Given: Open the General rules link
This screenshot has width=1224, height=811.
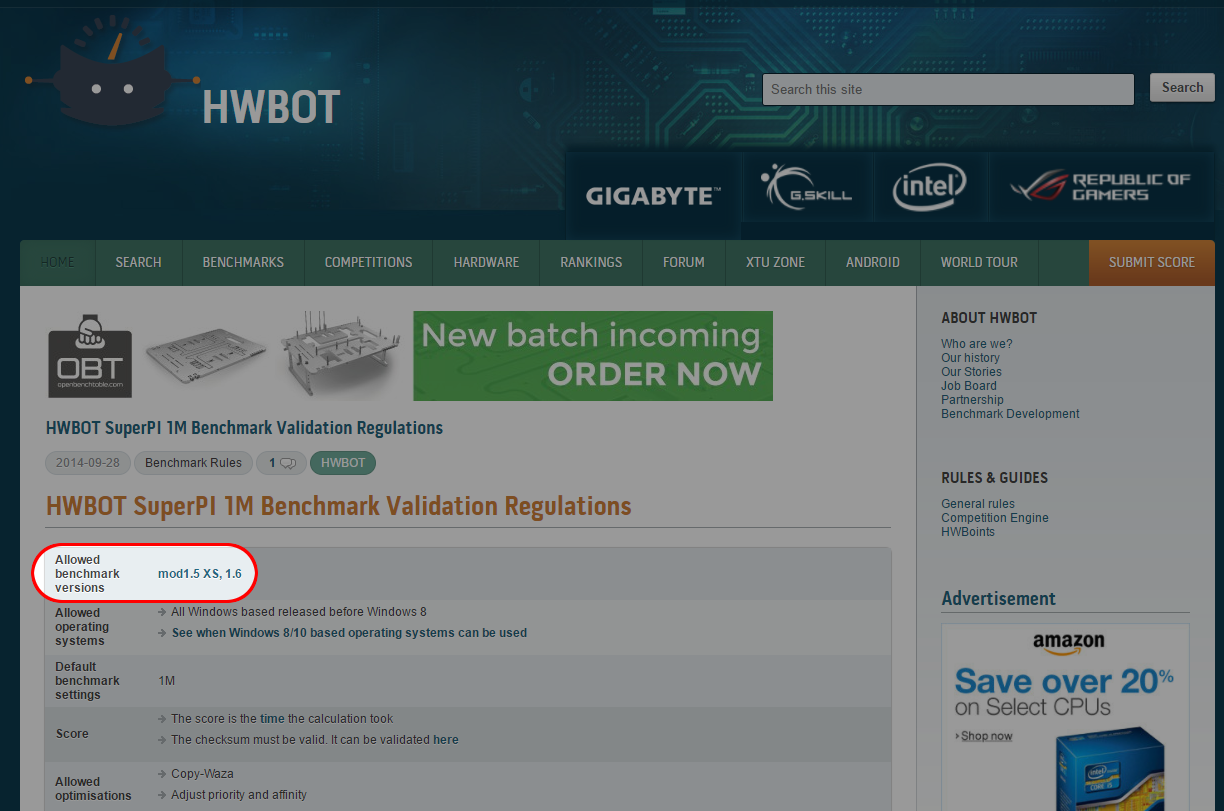Looking at the screenshot, I should coord(978,504).
